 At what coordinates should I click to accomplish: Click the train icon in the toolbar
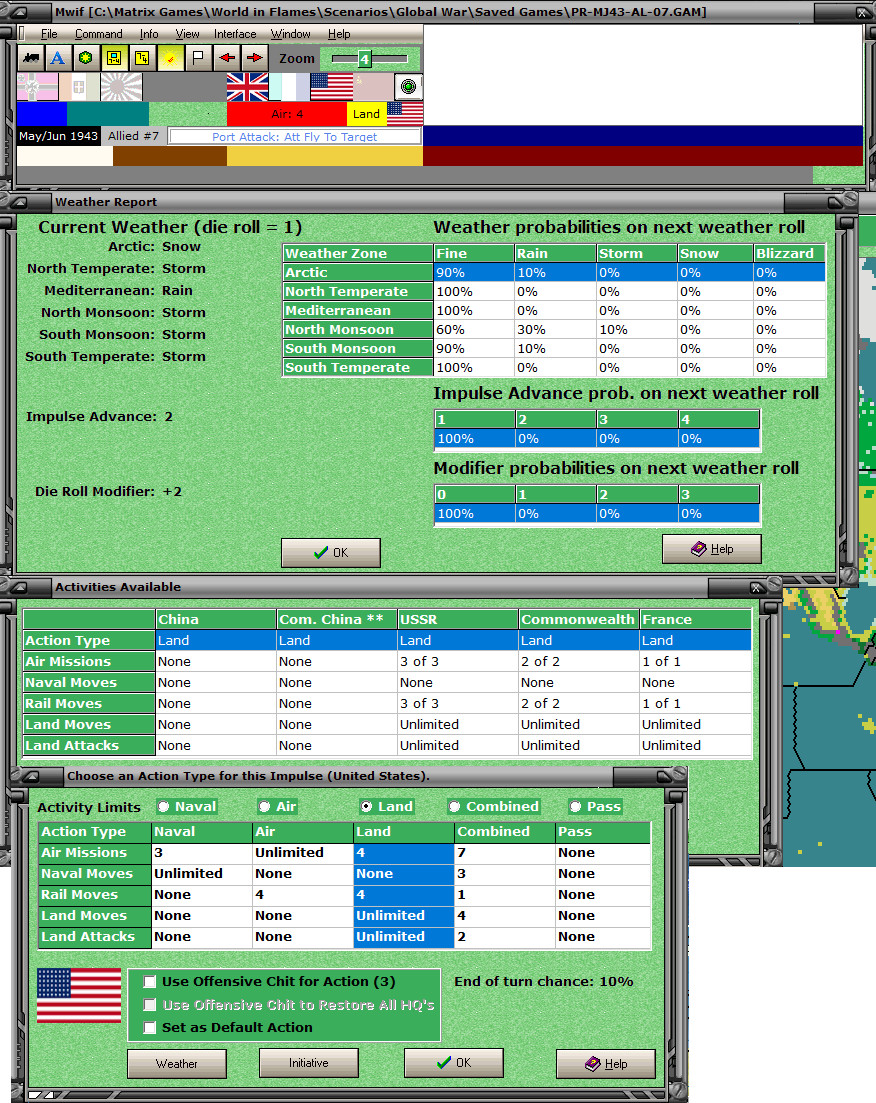tap(31, 58)
